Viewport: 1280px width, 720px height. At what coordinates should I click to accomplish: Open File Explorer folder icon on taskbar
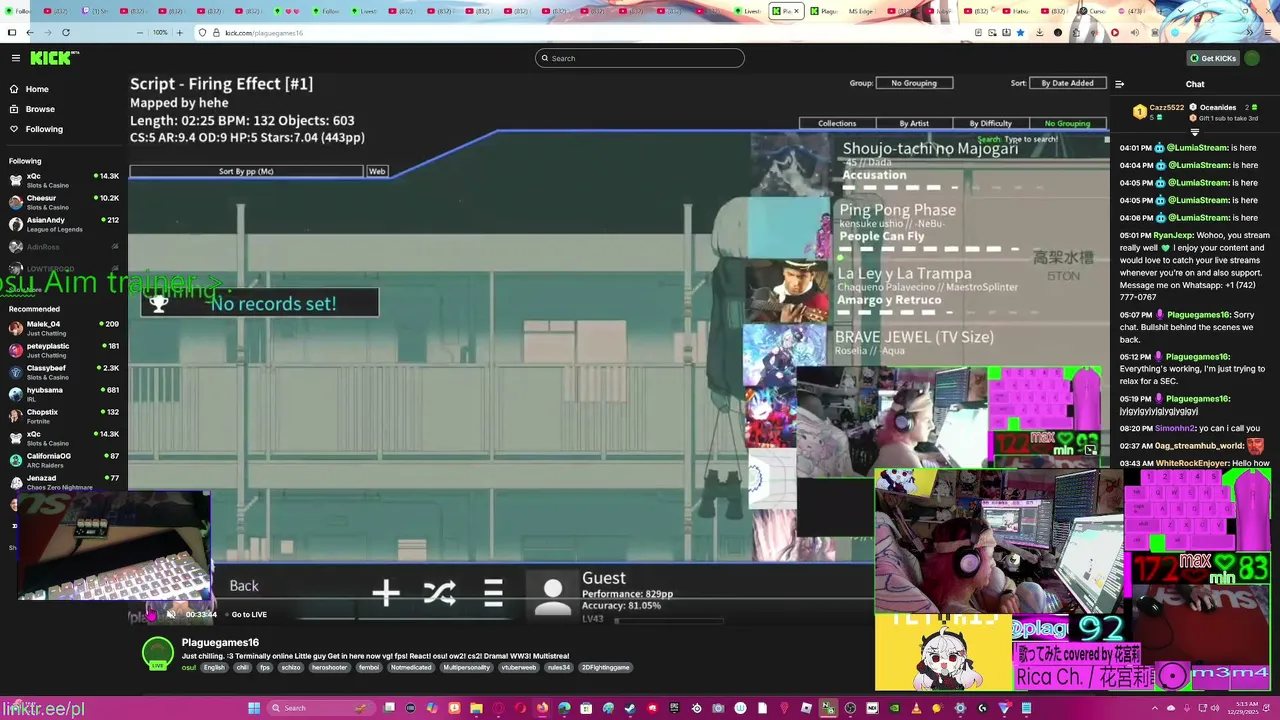476,708
